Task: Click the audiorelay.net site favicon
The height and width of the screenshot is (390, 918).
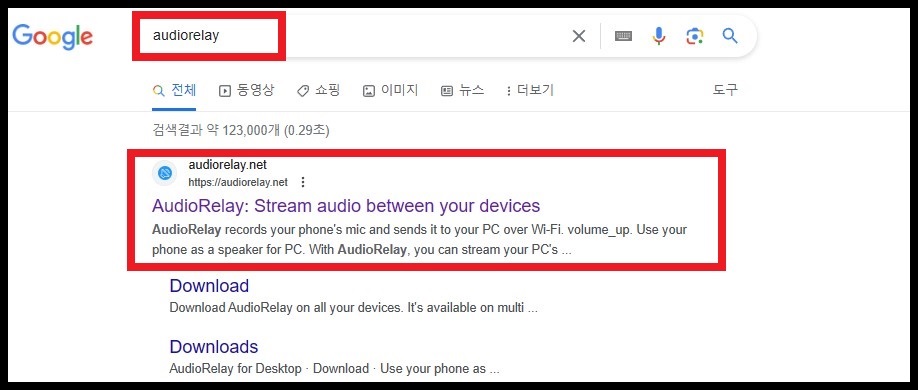Action: coord(165,173)
